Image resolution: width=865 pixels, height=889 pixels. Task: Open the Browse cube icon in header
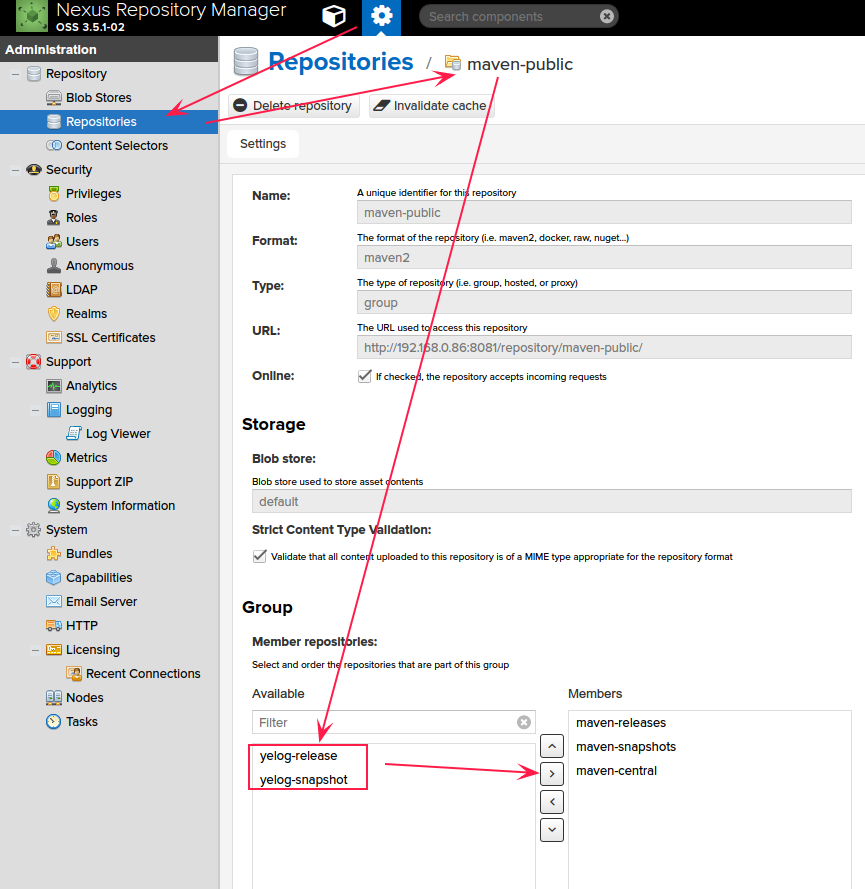tap(333, 16)
